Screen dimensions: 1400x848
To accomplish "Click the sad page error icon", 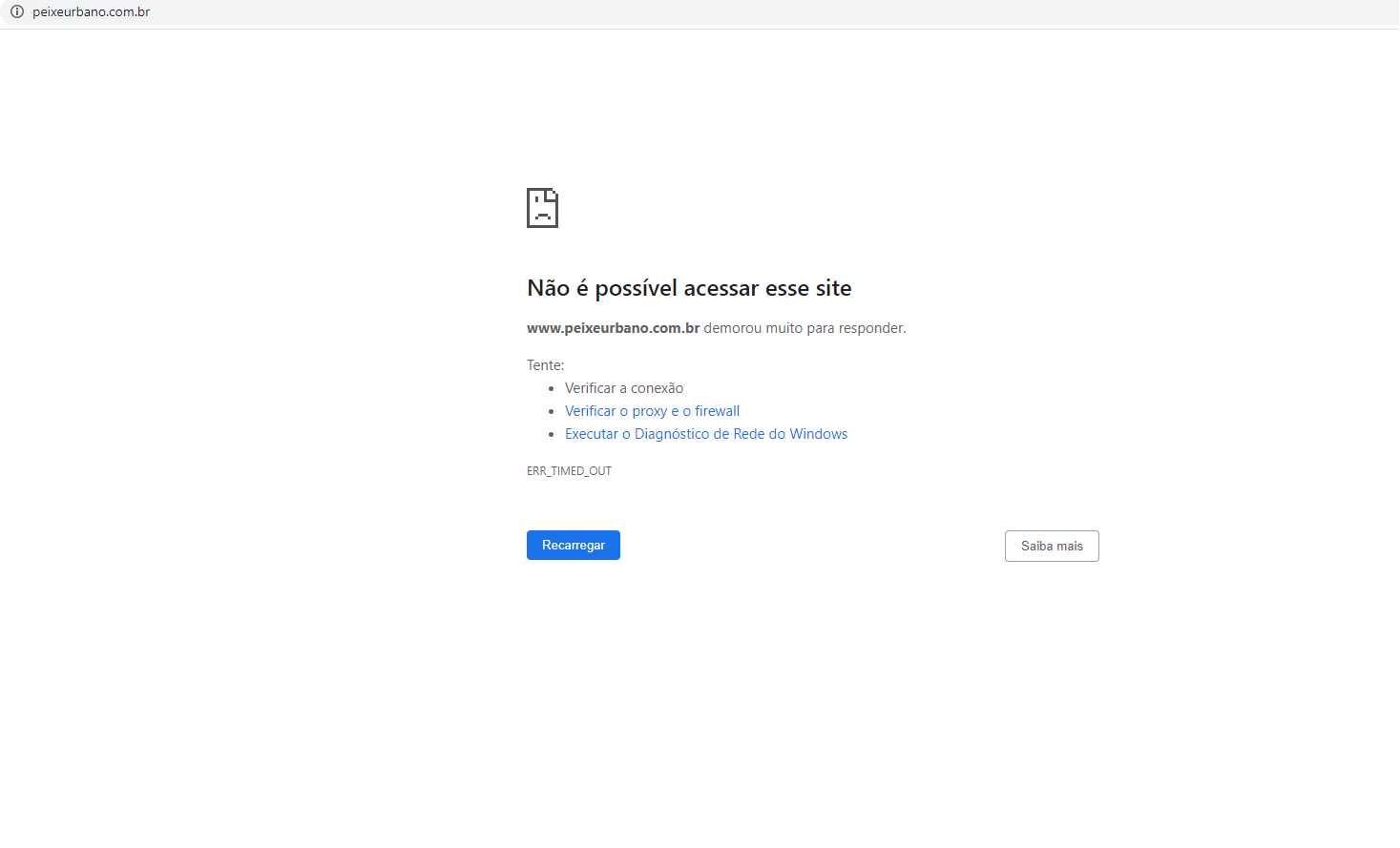I will (542, 208).
